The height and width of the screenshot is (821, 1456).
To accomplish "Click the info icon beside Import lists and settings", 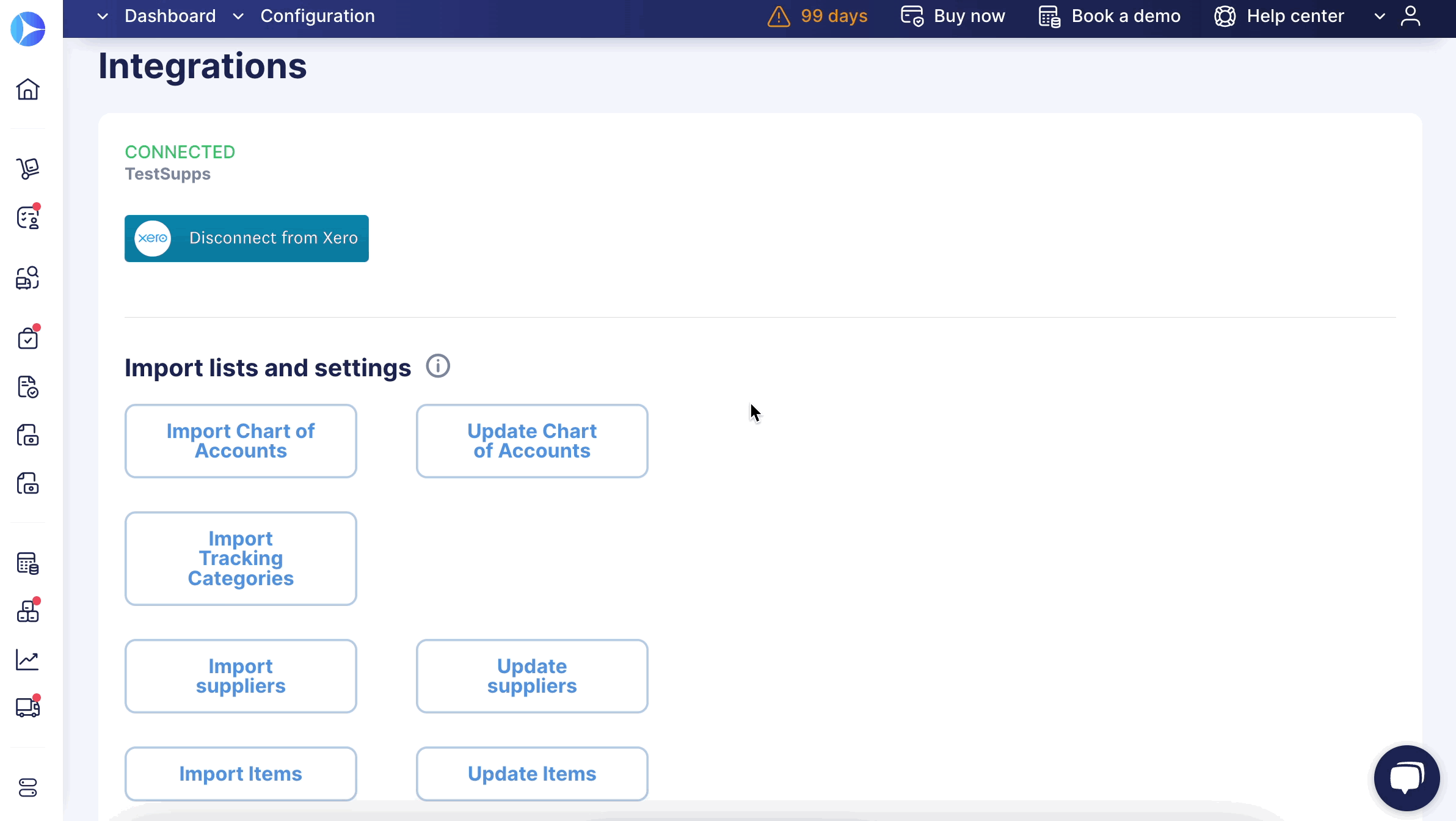I will click(438, 367).
